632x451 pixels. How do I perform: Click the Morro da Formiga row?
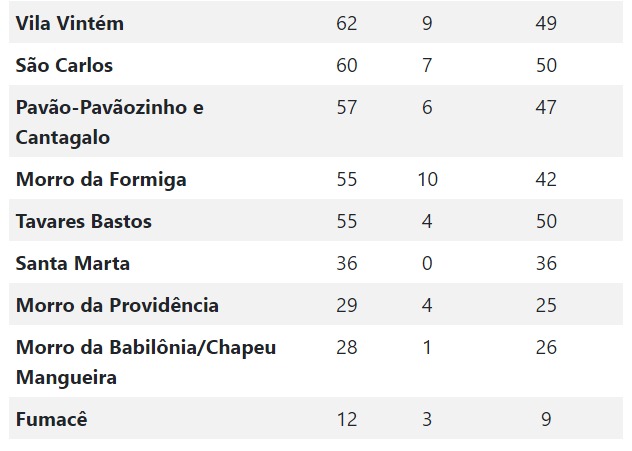pyautogui.click(x=316, y=179)
